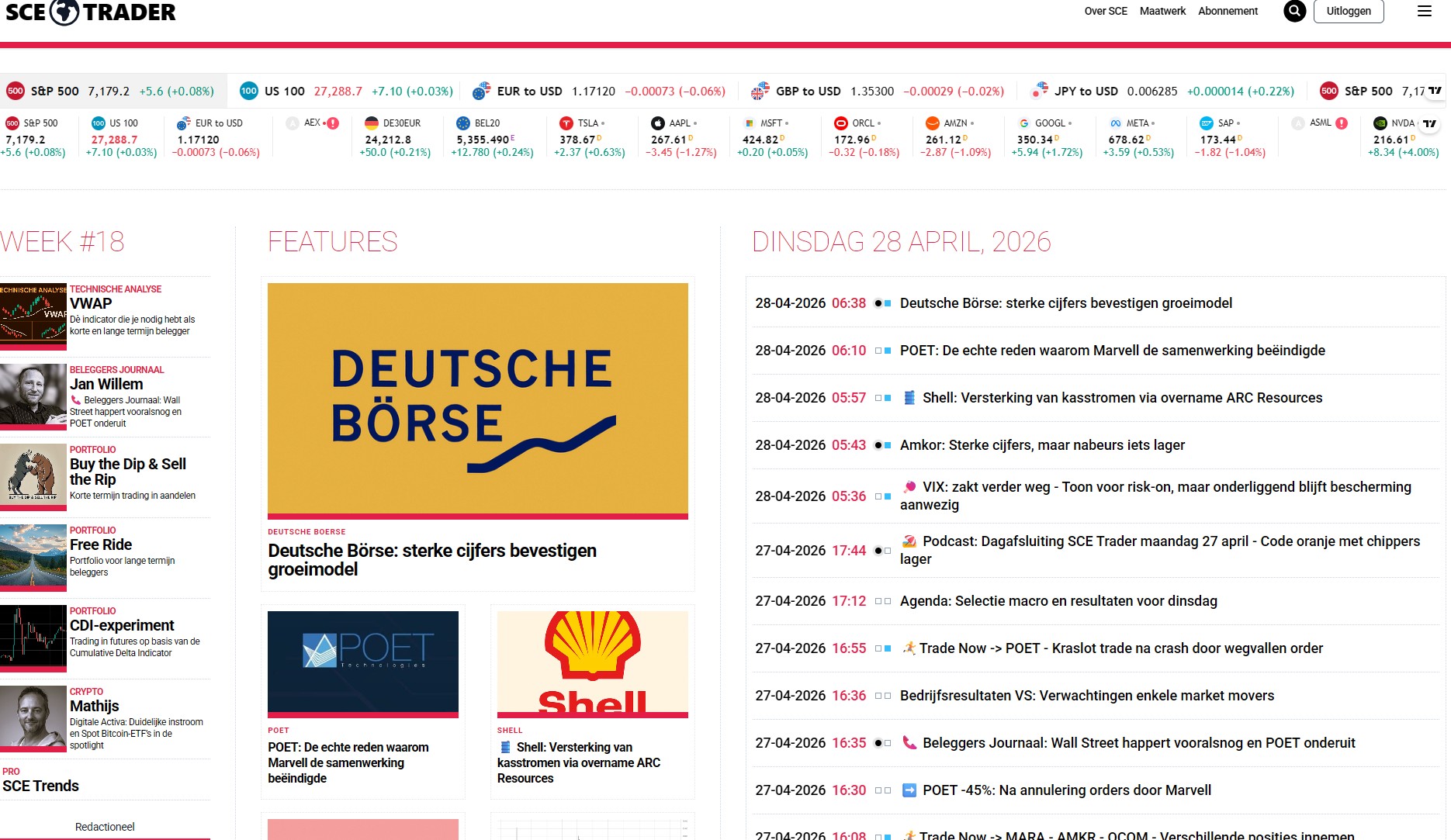Viewport: 1451px width, 840px height.
Task: Click the VWAP chart thumbnail
Action: tap(33, 316)
